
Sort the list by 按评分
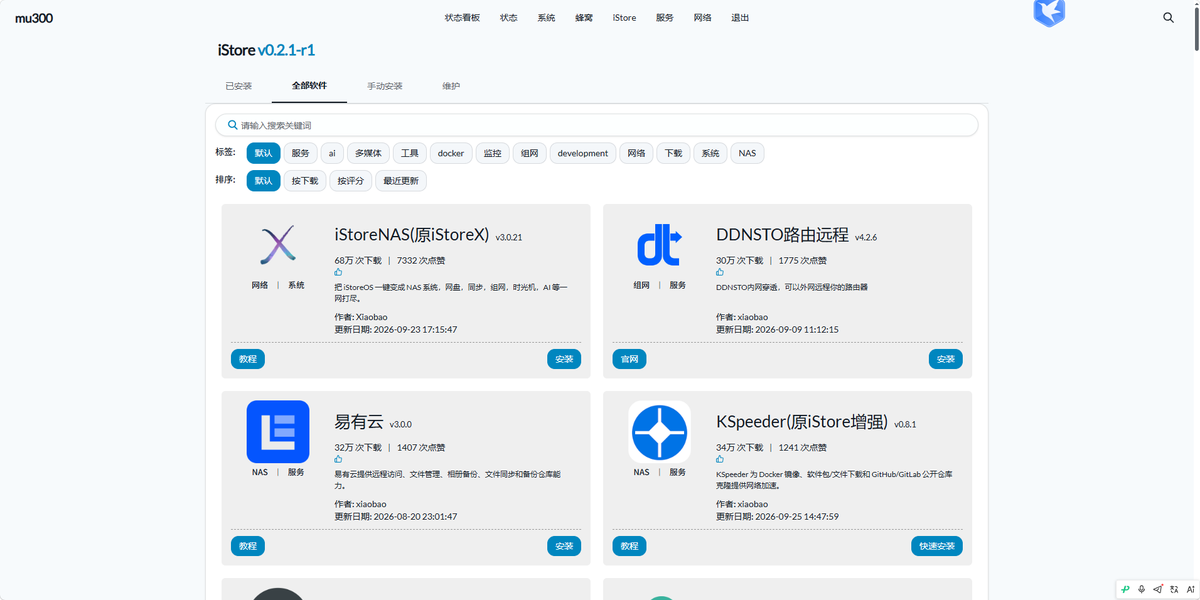[350, 181]
